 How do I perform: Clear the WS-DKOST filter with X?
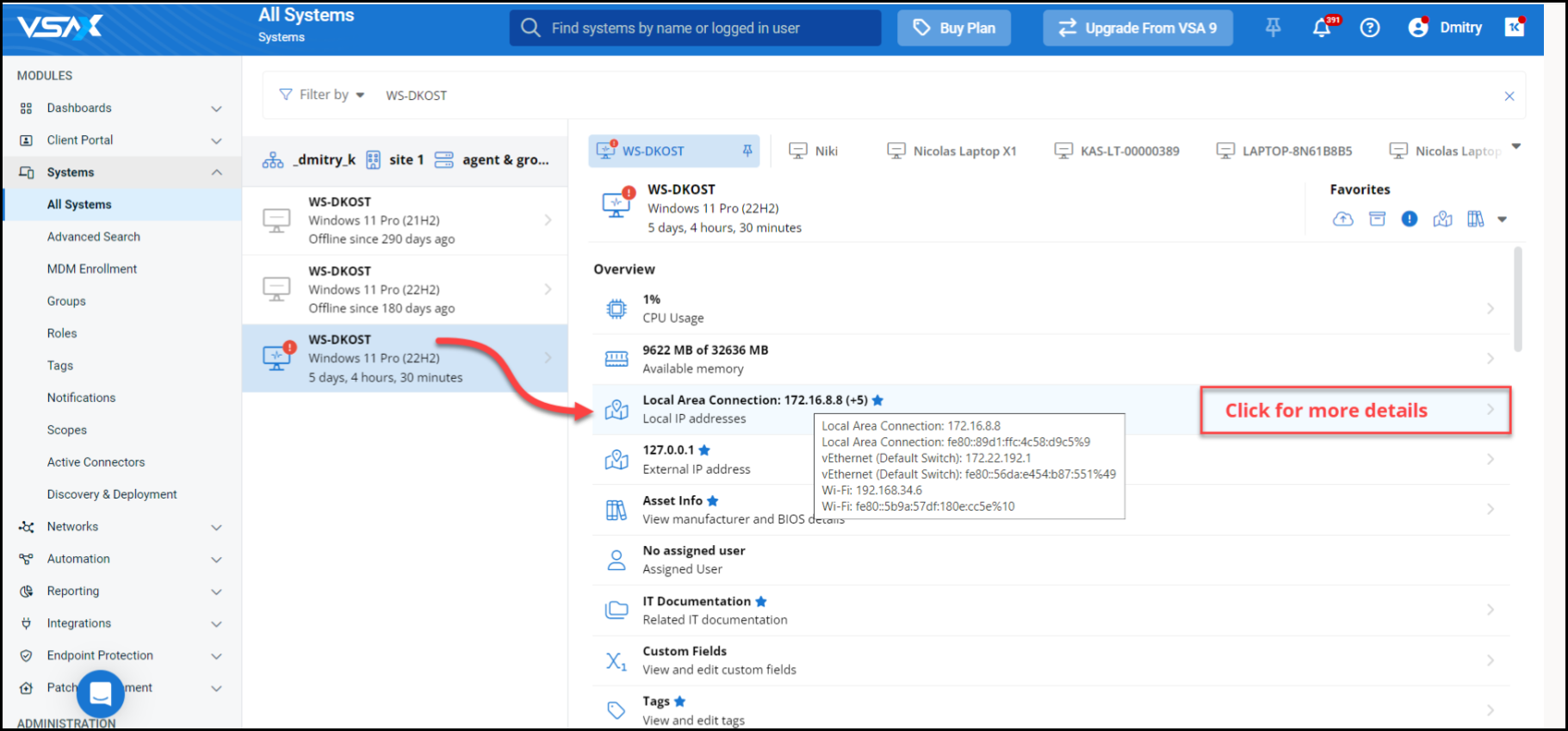click(x=1509, y=96)
